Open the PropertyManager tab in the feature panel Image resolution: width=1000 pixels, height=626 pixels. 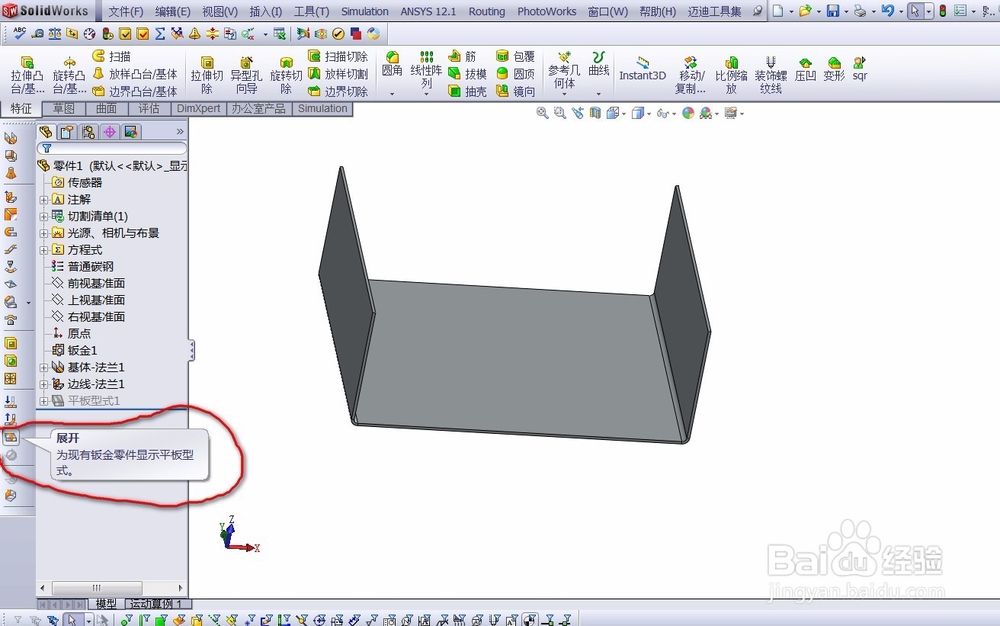coord(67,132)
